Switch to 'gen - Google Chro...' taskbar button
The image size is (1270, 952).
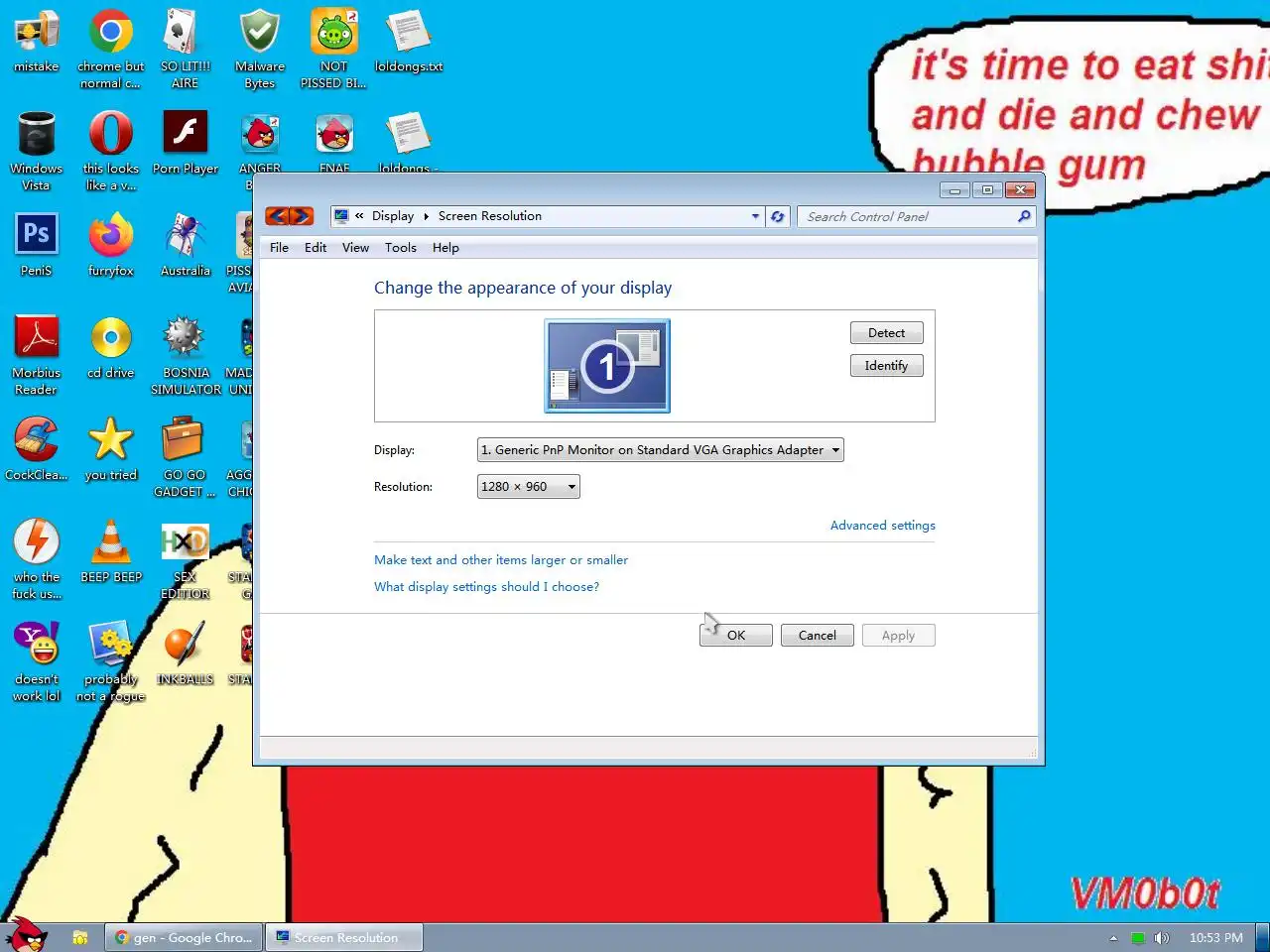184,937
